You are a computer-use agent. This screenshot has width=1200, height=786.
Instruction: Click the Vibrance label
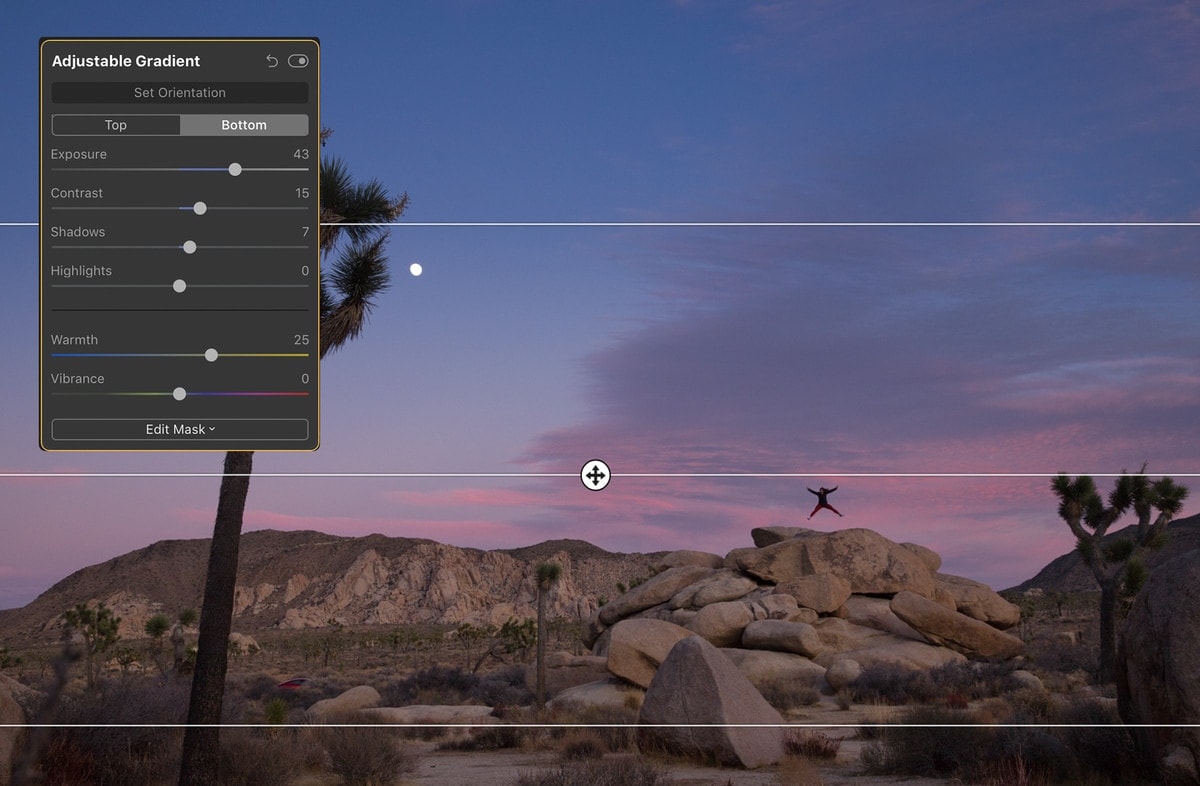[x=78, y=379]
